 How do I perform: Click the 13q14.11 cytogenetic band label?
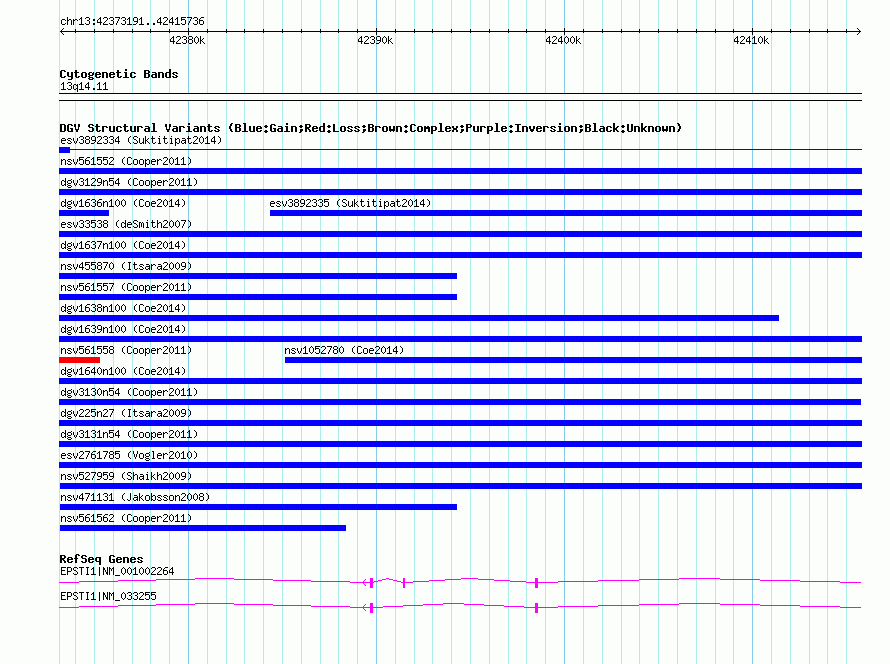coord(84,86)
